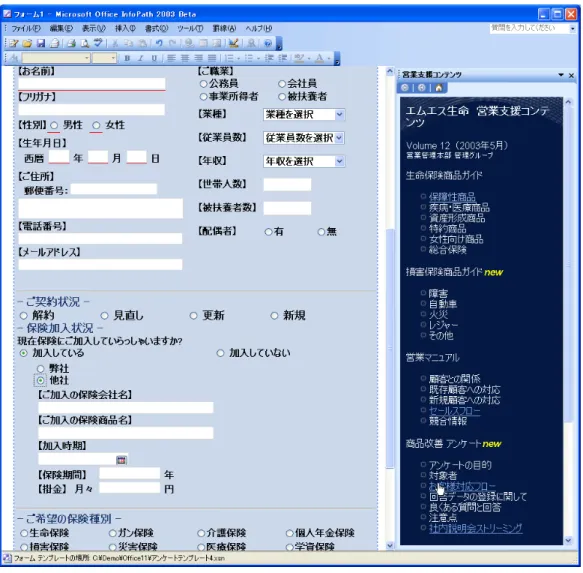Open the font size dropdown
The width and height of the screenshot is (583, 573).
(113, 58)
